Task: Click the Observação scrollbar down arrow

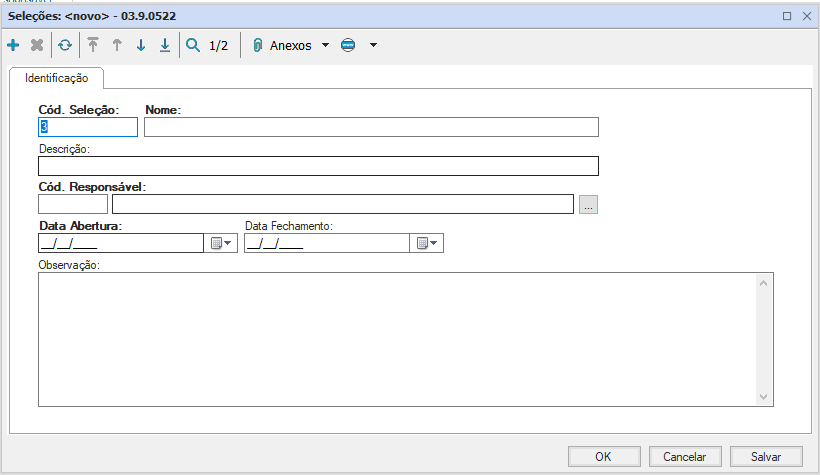Action: pyautogui.click(x=765, y=397)
